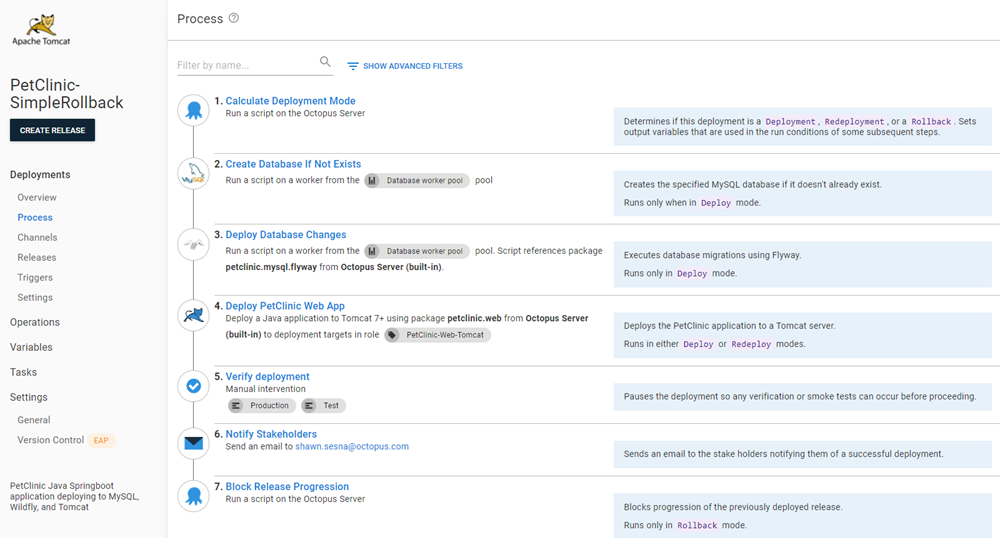This screenshot has width=1000, height=538.
Task: Click the checkmark icon for Verify deployment
Action: click(x=194, y=386)
